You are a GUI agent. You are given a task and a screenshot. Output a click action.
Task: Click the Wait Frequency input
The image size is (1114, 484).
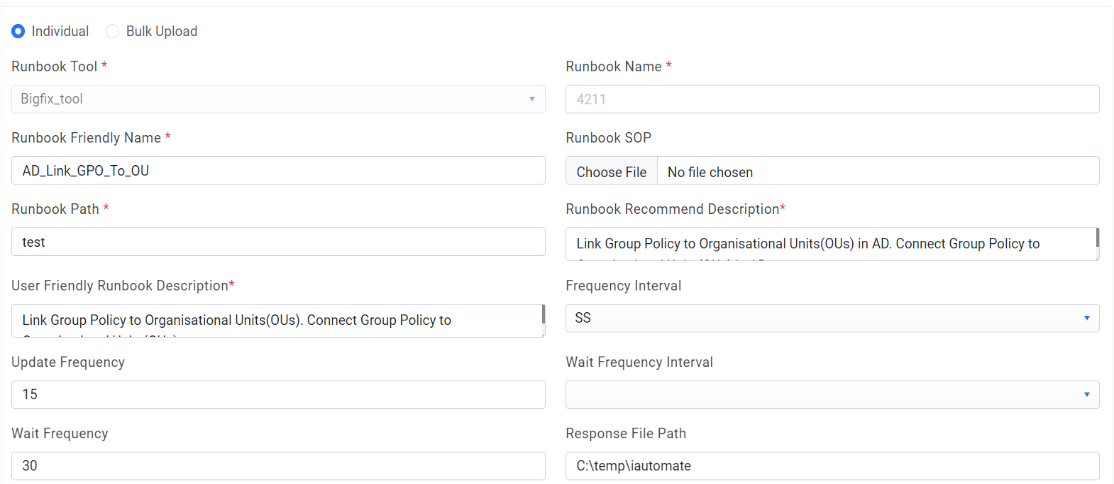pos(277,465)
